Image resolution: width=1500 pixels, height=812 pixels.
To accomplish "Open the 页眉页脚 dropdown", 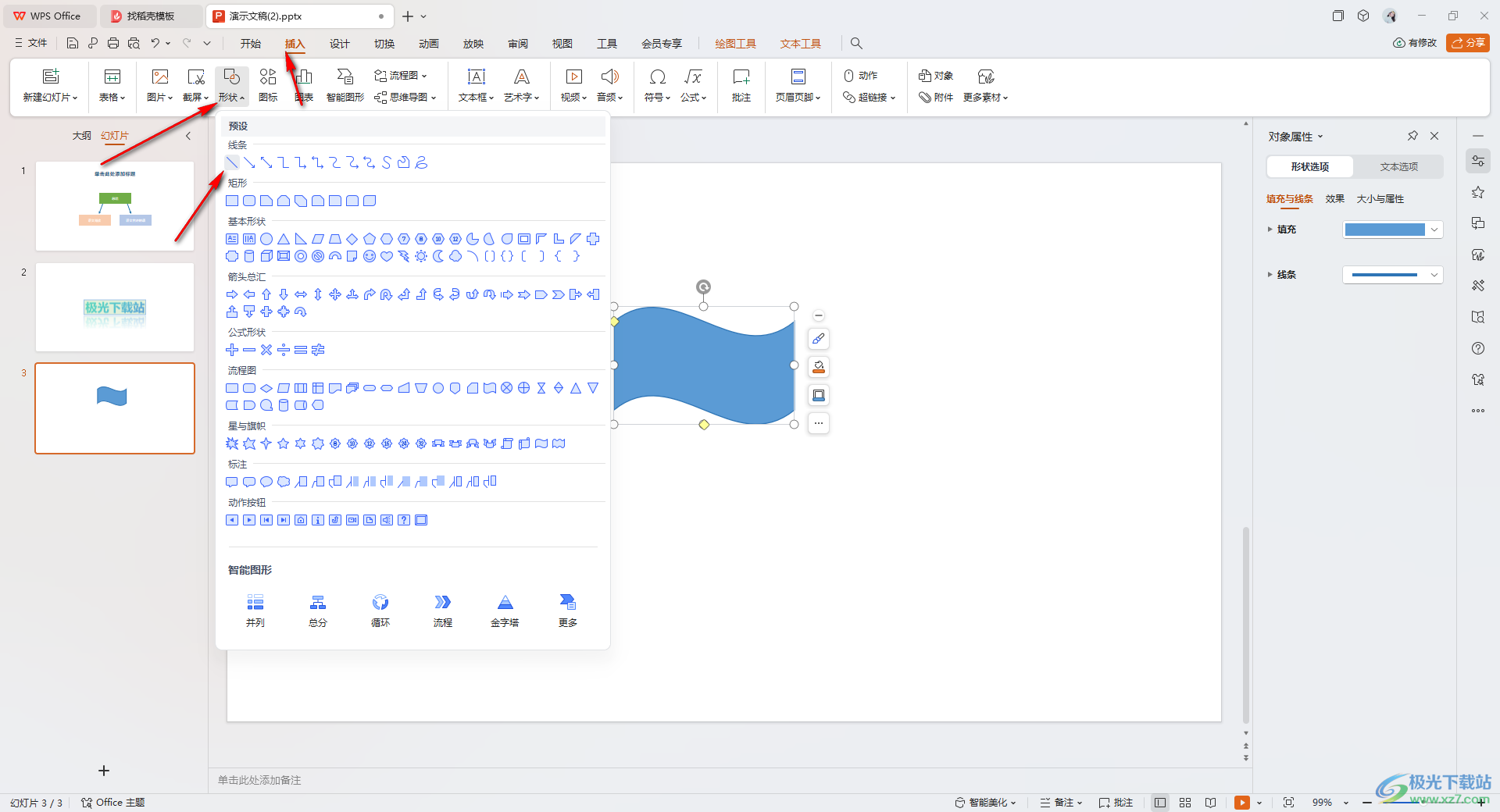I will 798,85.
